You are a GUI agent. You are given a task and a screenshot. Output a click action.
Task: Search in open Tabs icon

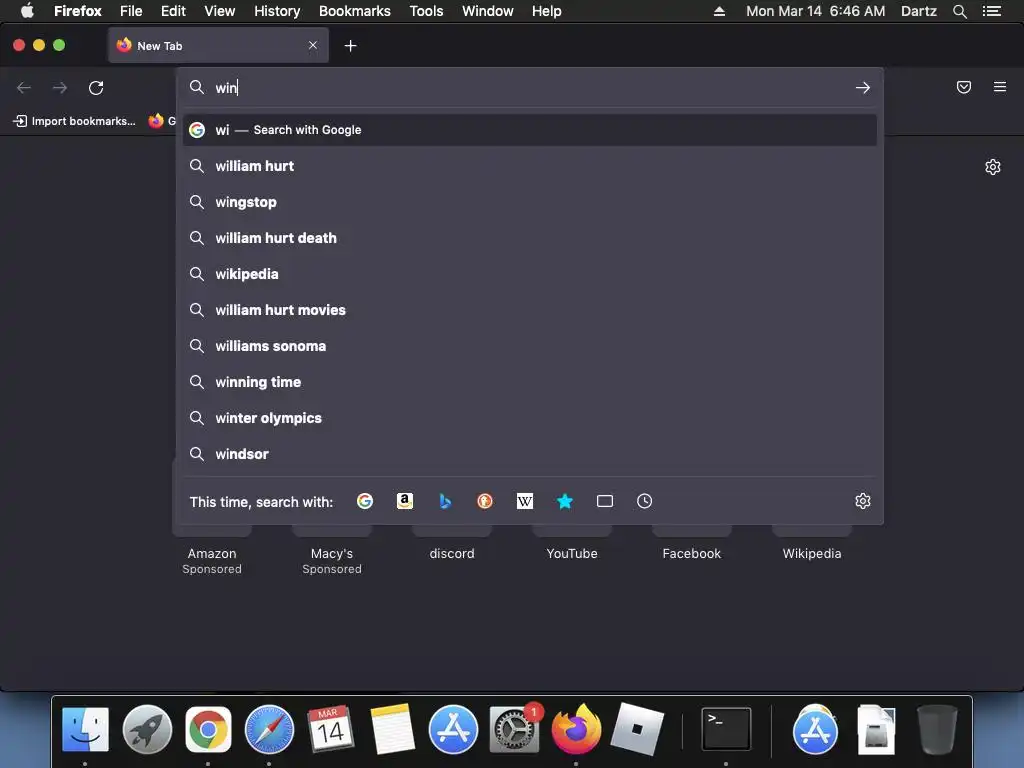tap(605, 501)
